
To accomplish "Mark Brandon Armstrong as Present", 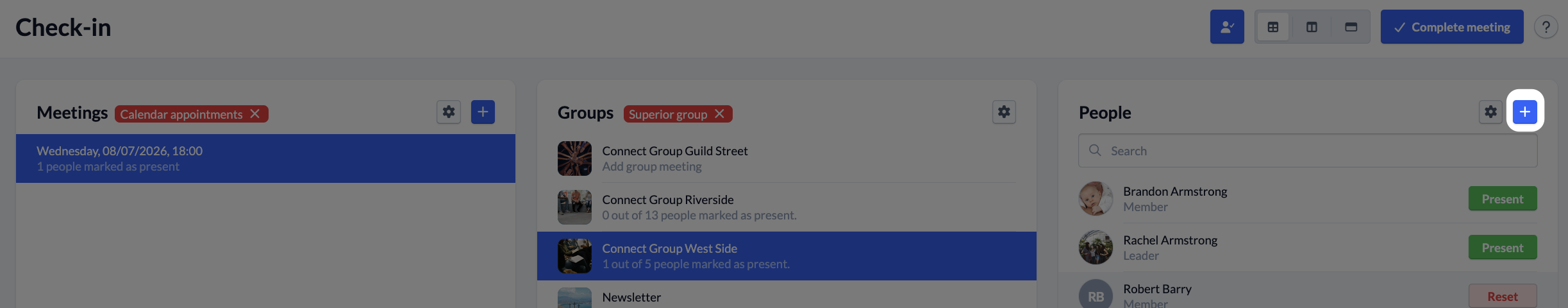I will click(1503, 199).
